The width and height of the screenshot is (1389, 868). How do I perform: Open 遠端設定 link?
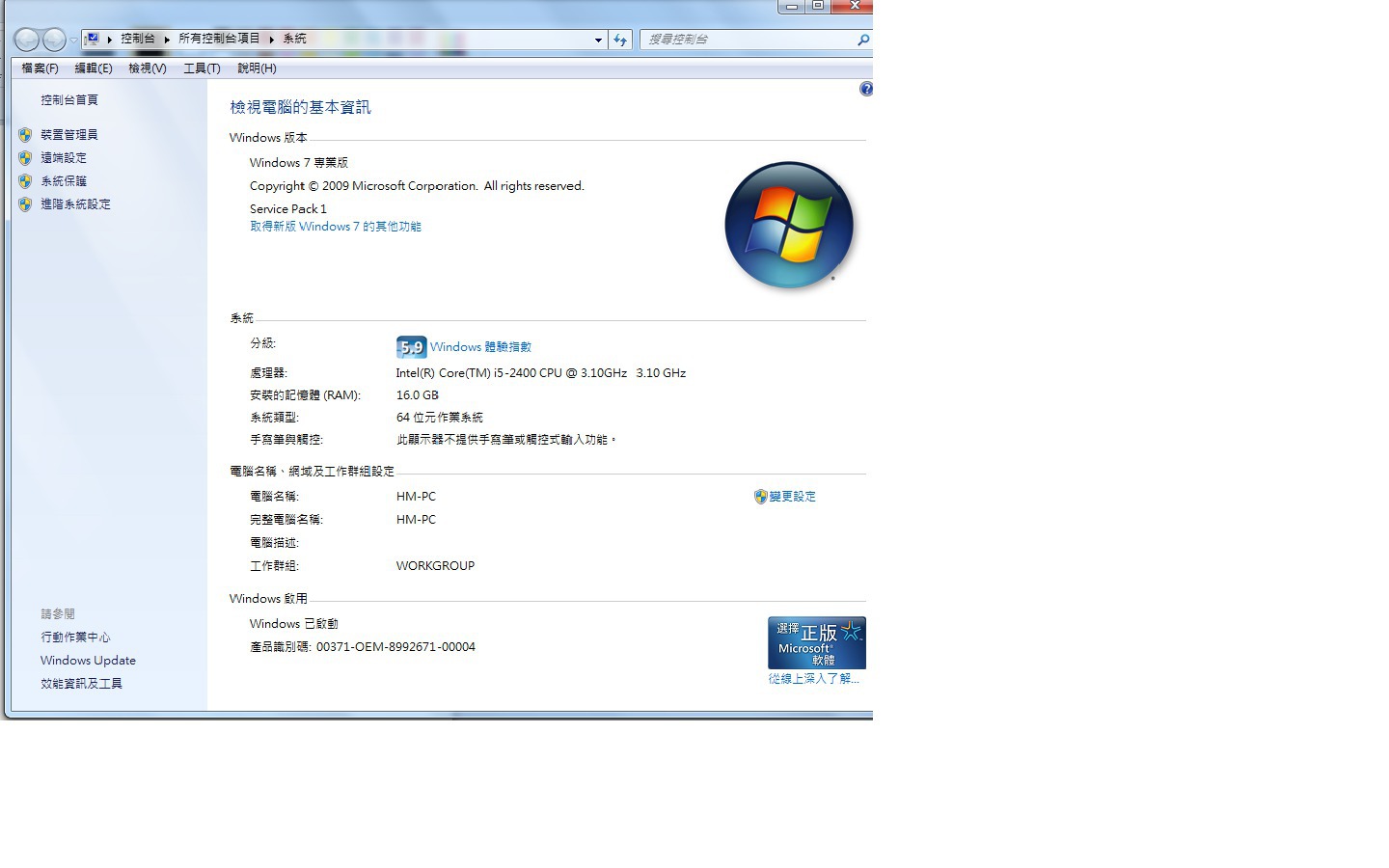(x=64, y=158)
